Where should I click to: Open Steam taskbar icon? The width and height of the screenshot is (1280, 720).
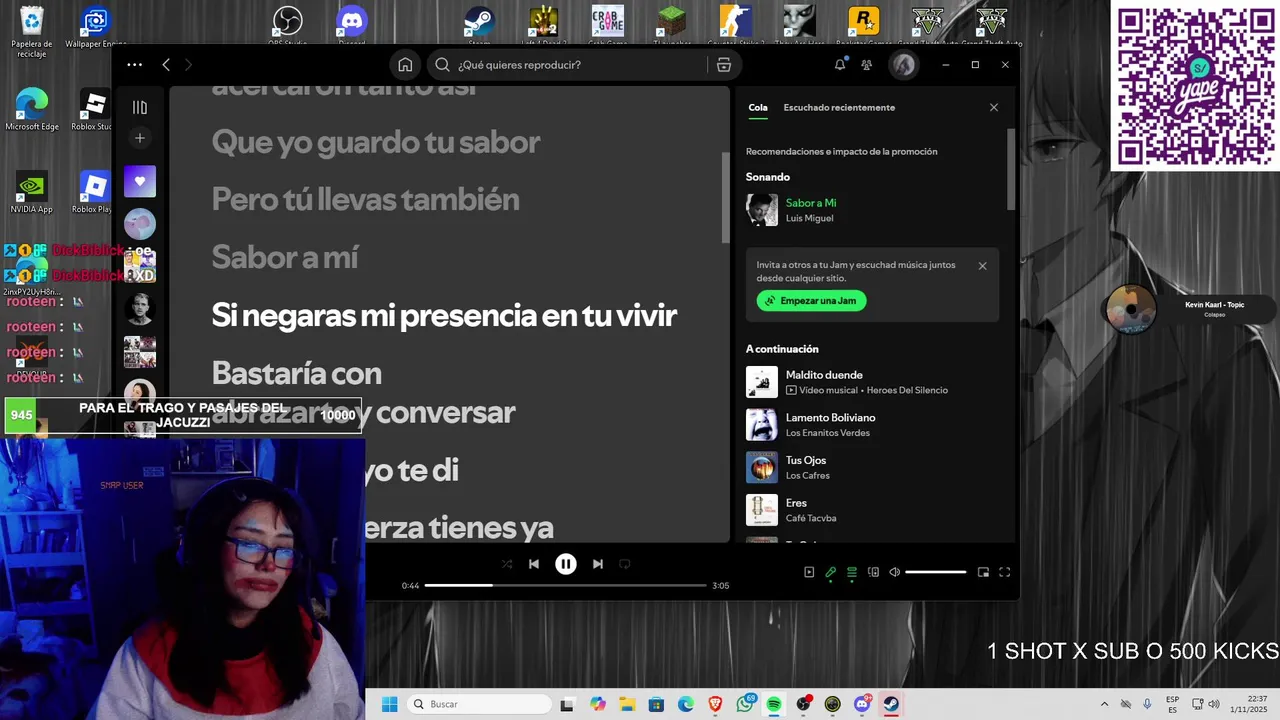[x=891, y=704]
